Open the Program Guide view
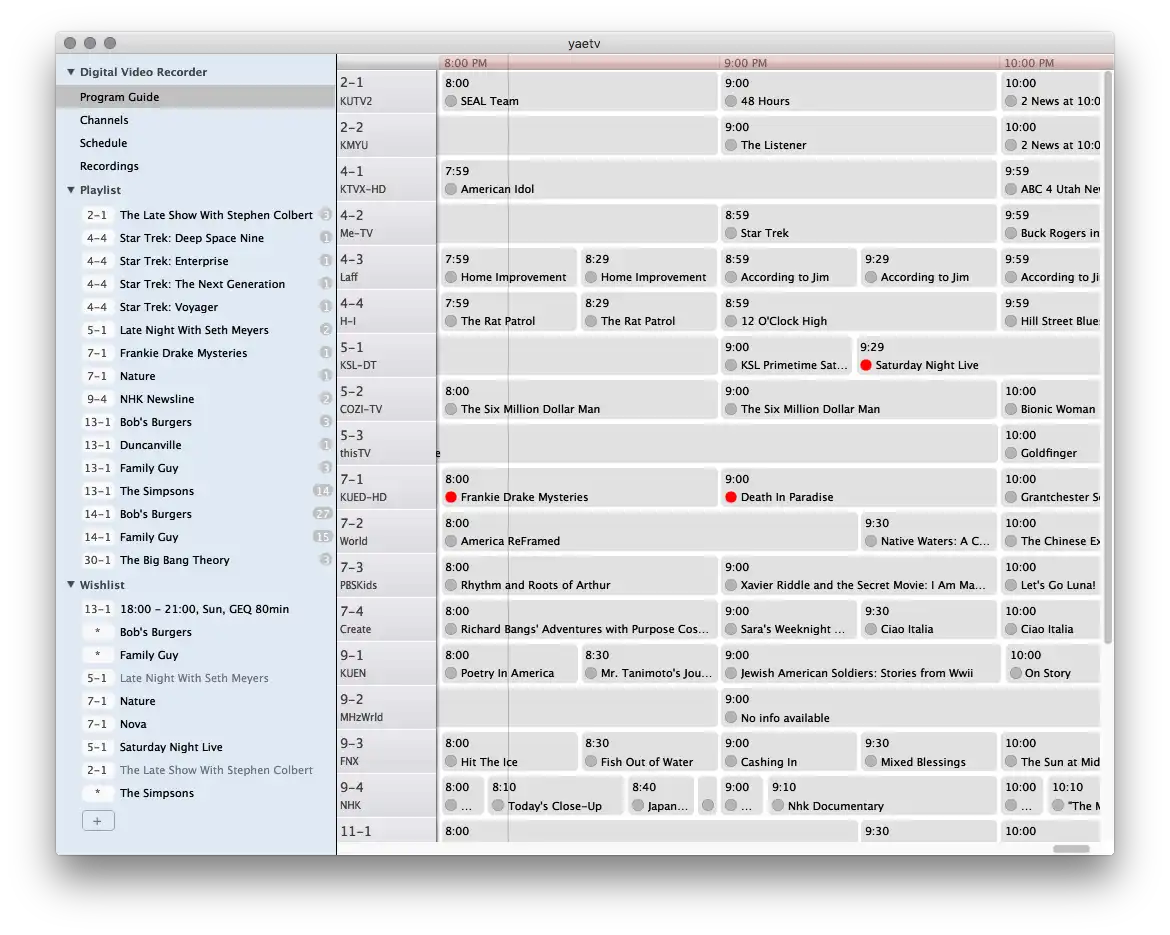This screenshot has height=935, width=1170. point(195,97)
